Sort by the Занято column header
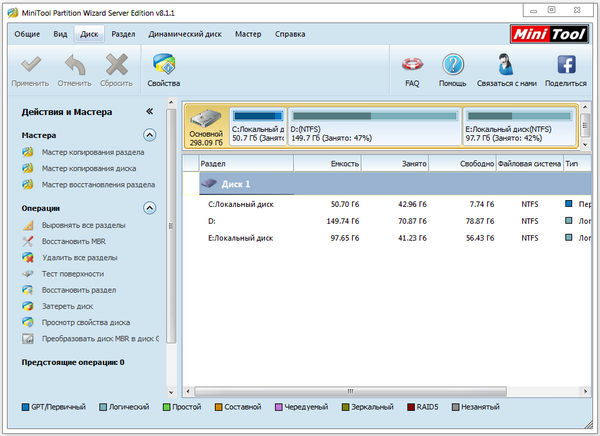 click(x=395, y=163)
